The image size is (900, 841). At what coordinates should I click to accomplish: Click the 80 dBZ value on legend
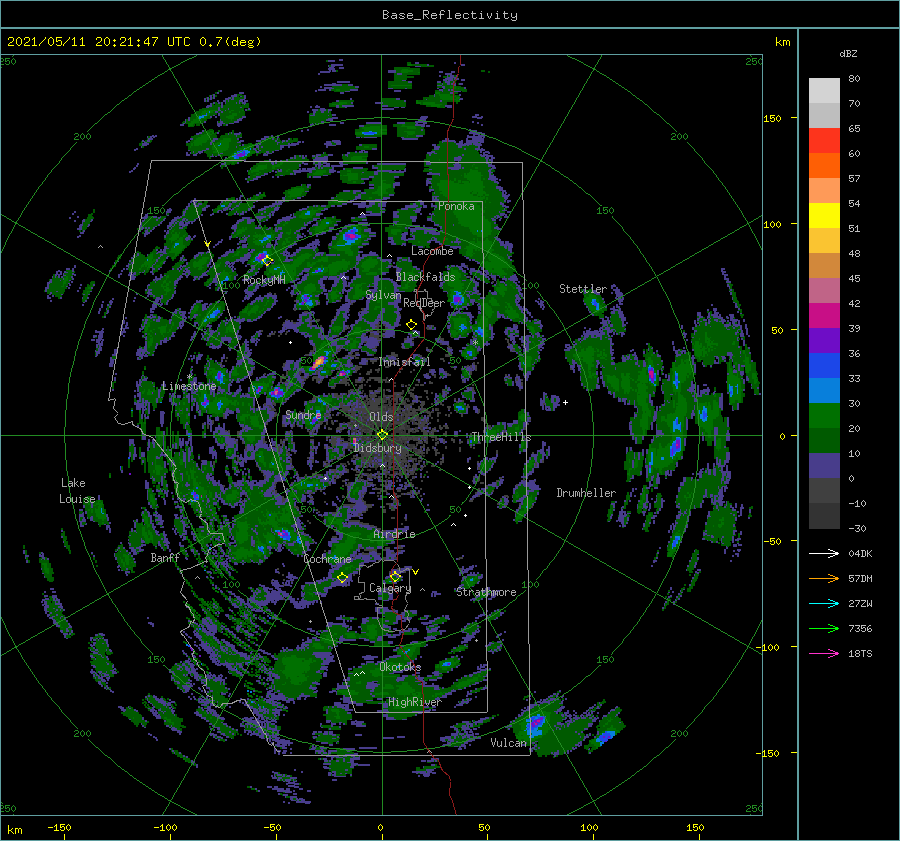click(x=854, y=79)
